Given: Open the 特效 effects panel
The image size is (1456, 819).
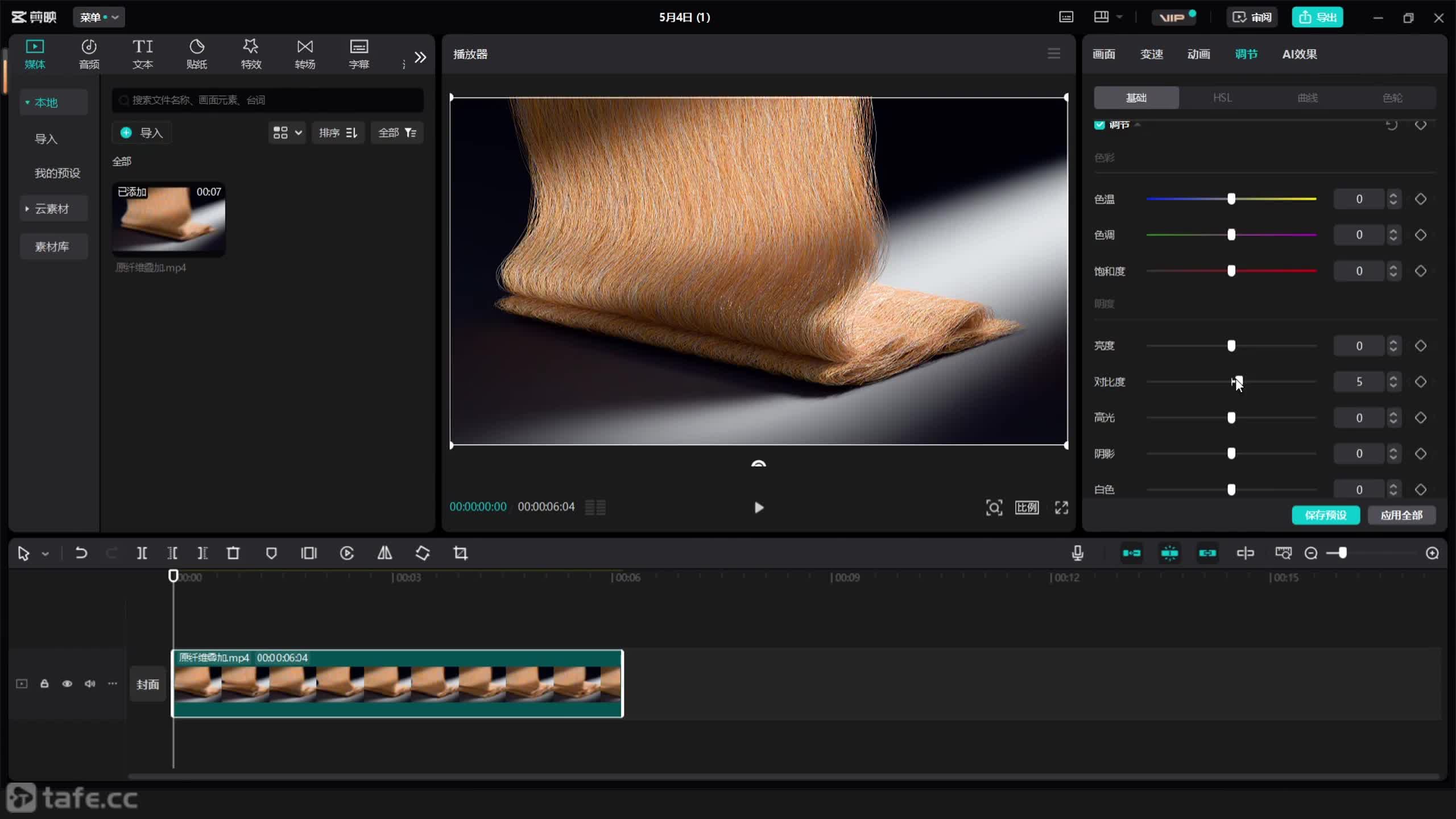Looking at the screenshot, I should (x=251, y=54).
